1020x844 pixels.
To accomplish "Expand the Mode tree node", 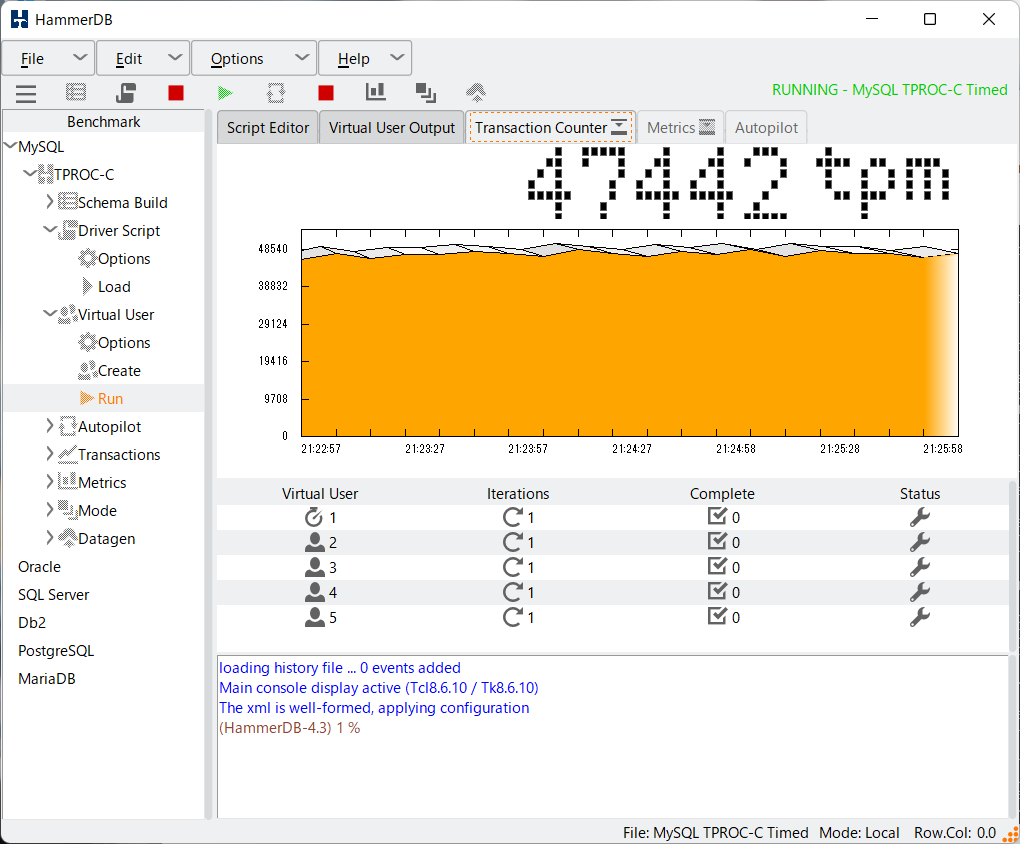I will click(50, 510).
